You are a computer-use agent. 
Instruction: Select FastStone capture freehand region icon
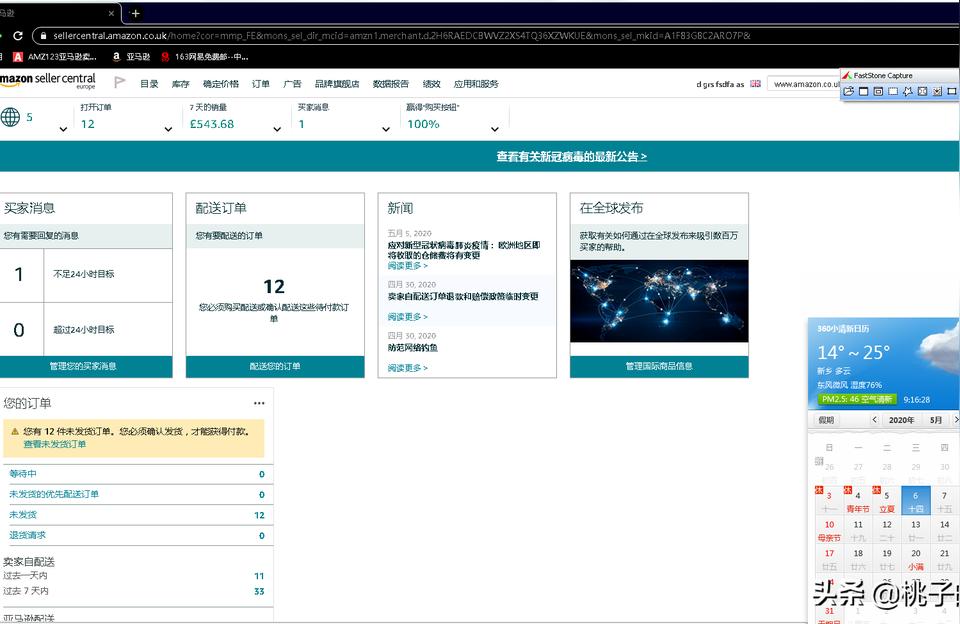(907, 91)
